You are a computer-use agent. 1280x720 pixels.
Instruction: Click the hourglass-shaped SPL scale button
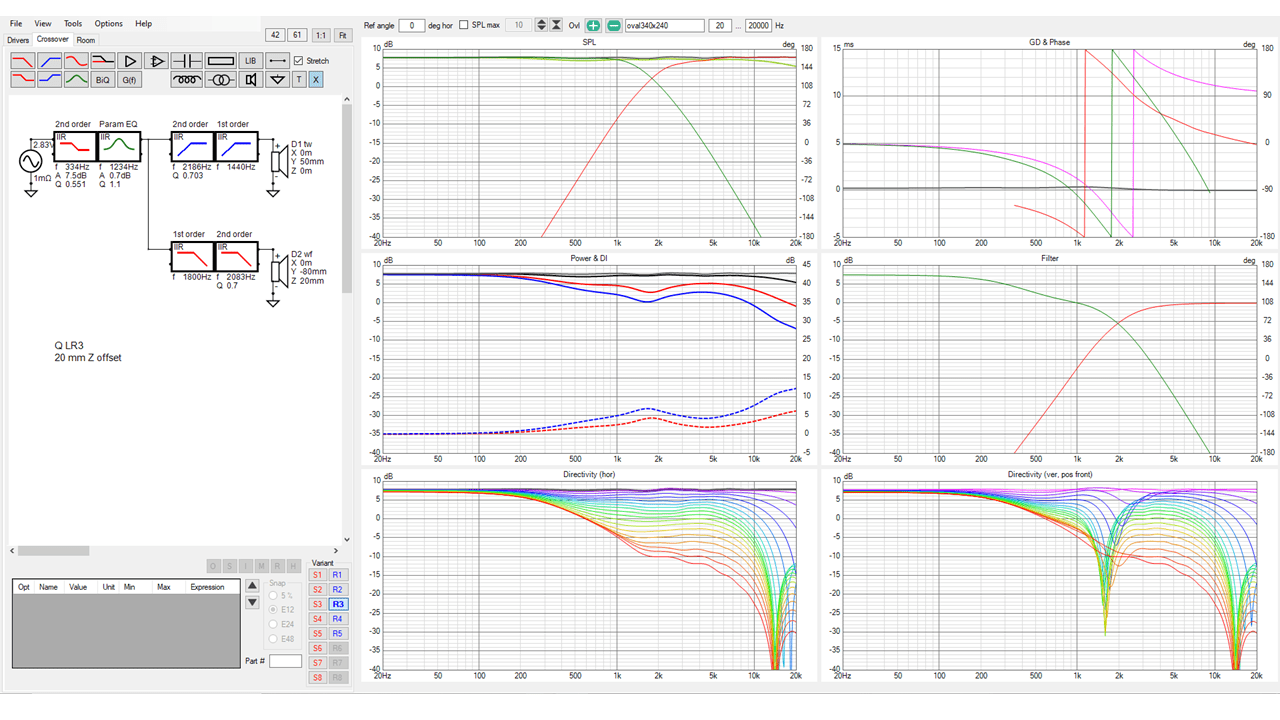[x=556, y=25]
